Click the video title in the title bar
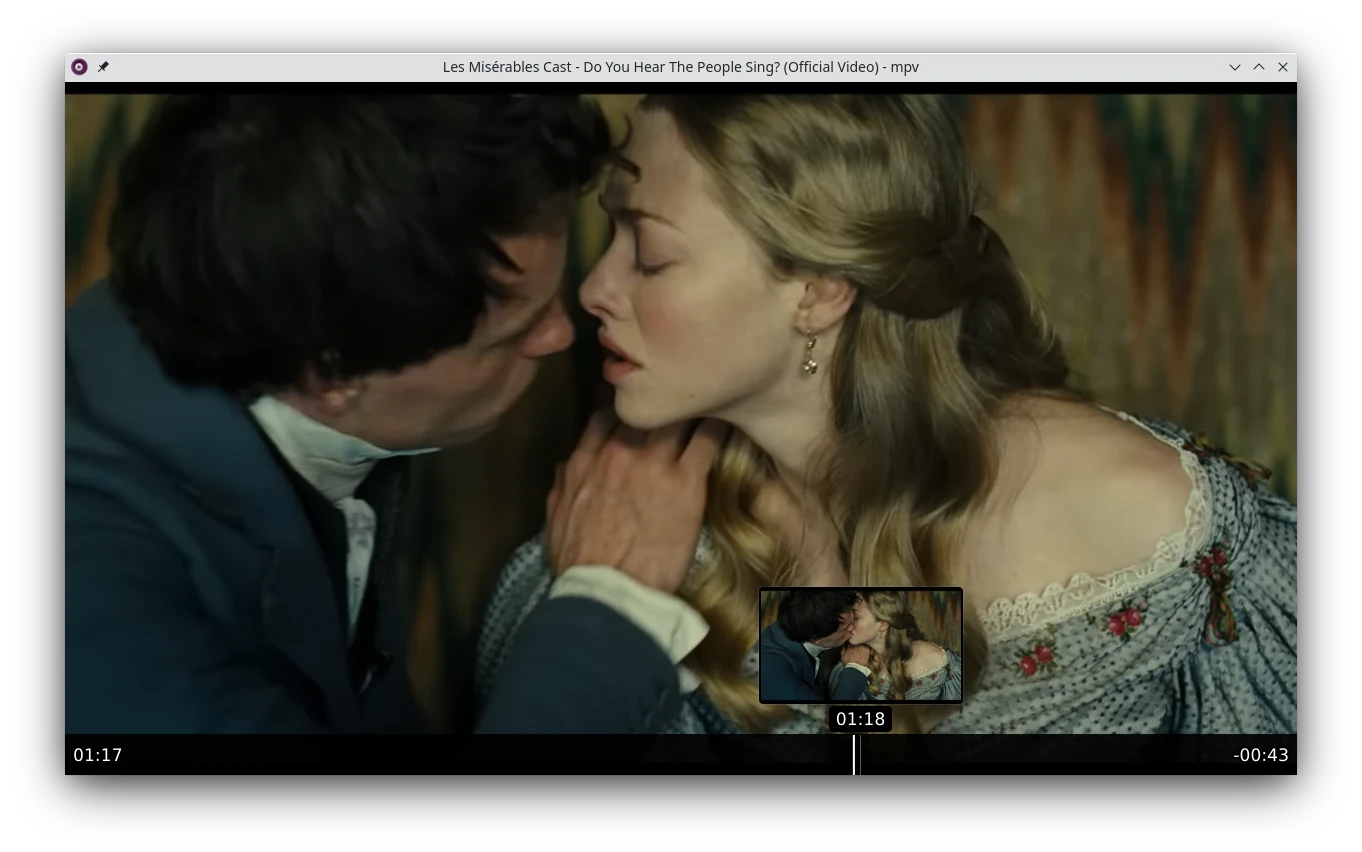Screen dimensions: 1362x852 pyautogui.click(x=680, y=67)
